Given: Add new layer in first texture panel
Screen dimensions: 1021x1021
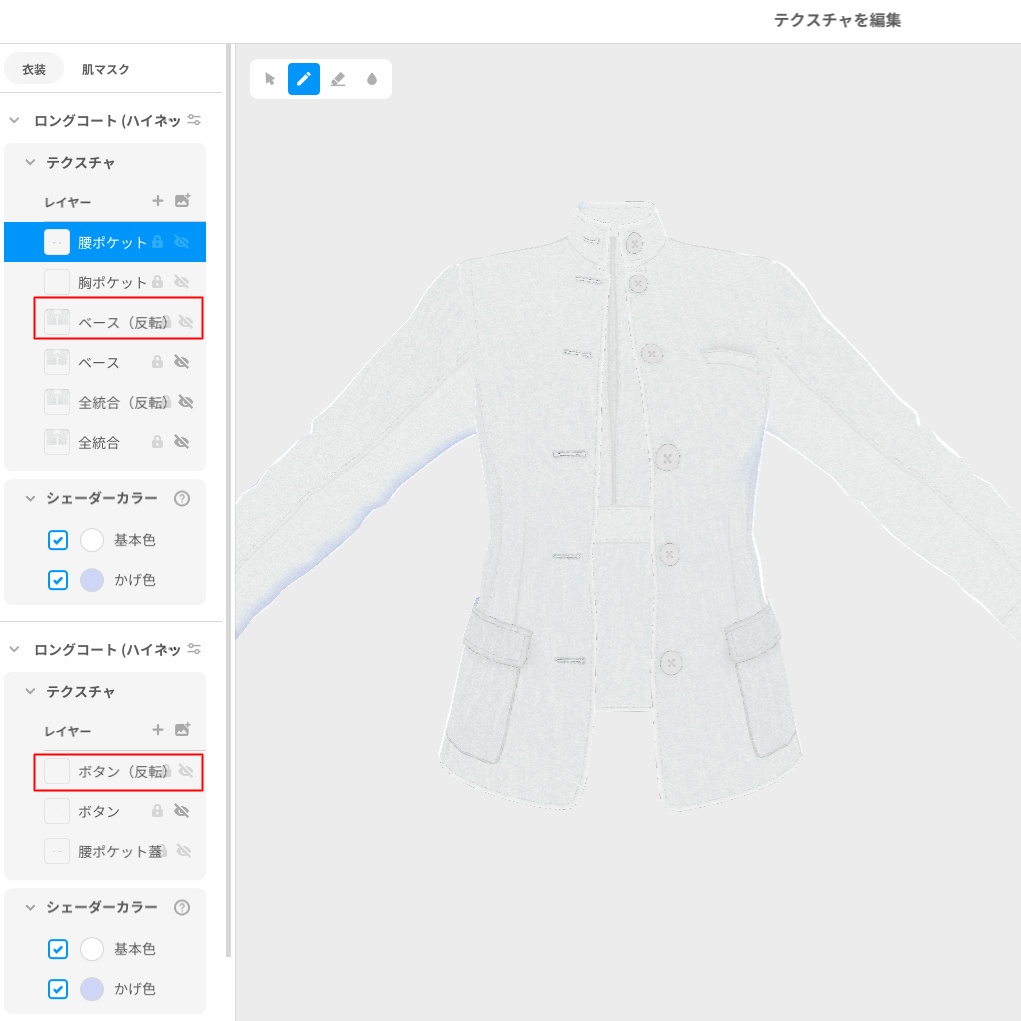Looking at the screenshot, I should (x=157, y=201).
